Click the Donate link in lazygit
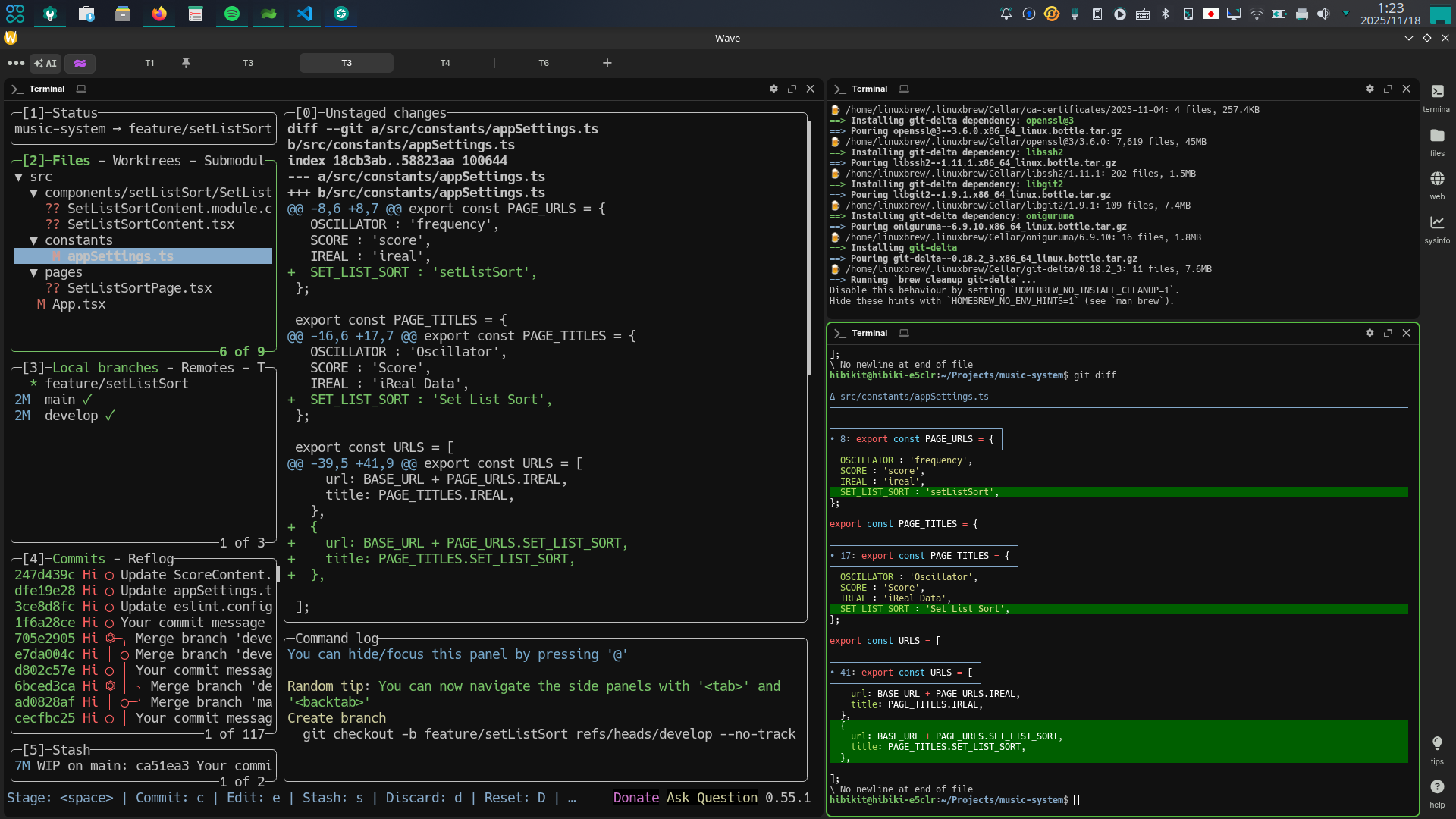Image resolution: width=1456 pixels, height=819 pixels. click(x=635, y=798)
